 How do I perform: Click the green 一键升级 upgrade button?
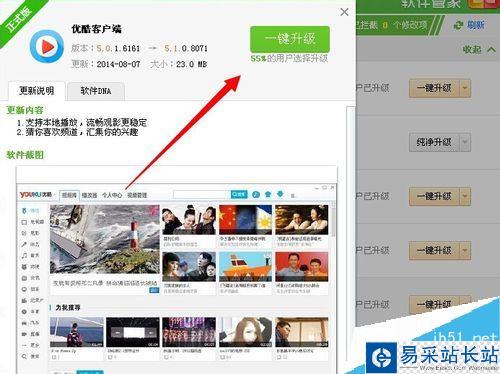pos(290,39)
